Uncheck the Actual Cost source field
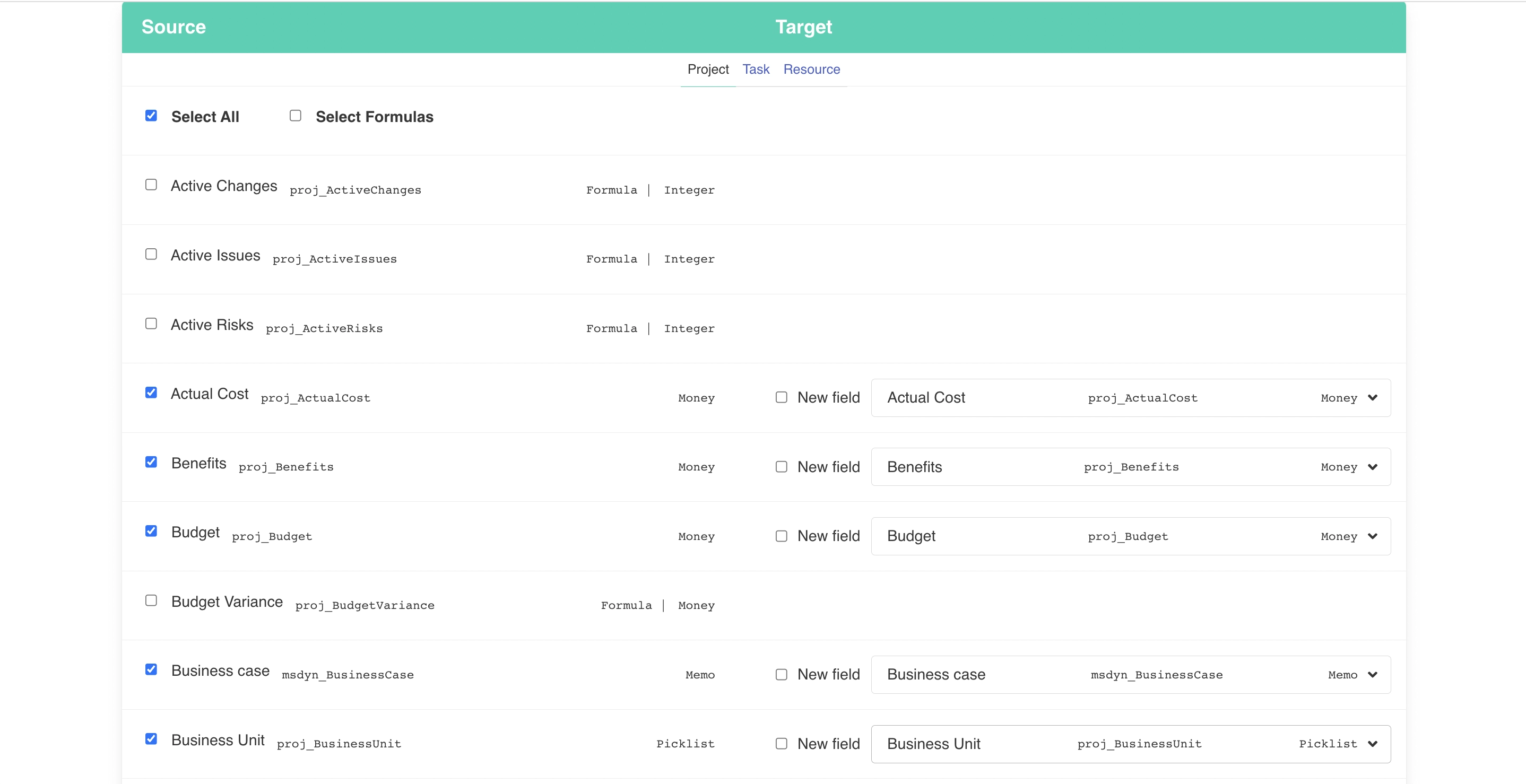 pos(151,393)
